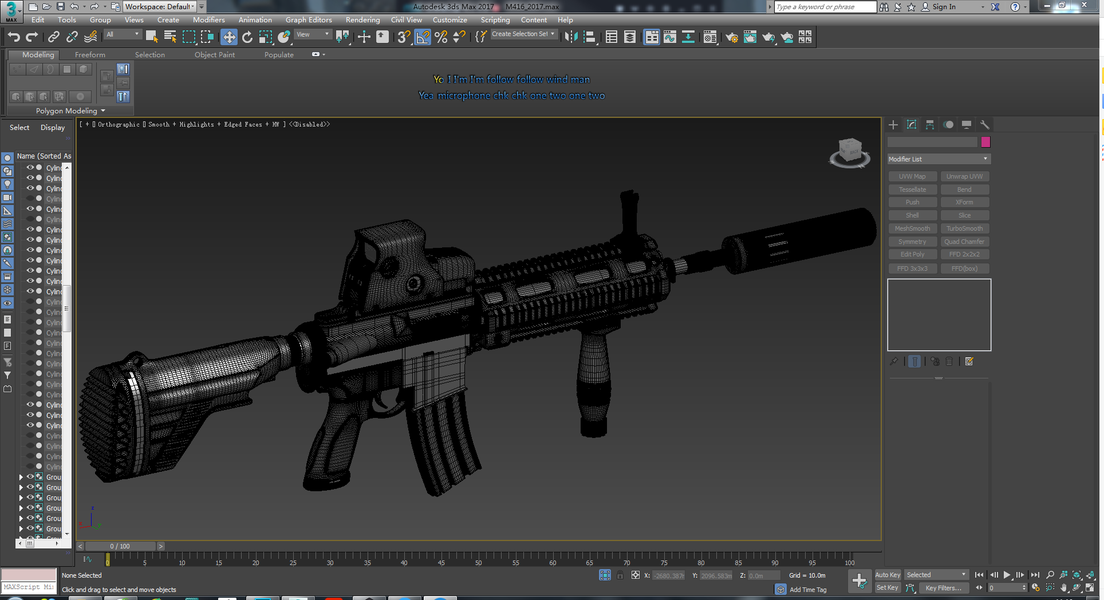Viewport: 1104px width, 600px height.
Task: Click the Render Production teapot icon
Action: pyautogui.click(x=768, y=37)
